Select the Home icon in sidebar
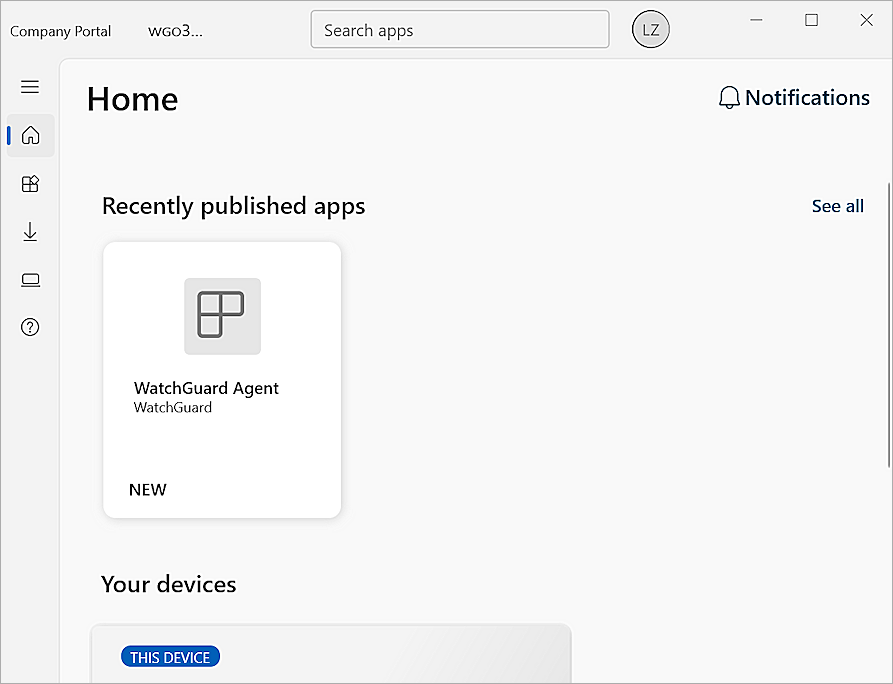The height and width of the screenshot is (684, 893). [x=30, y=135]
